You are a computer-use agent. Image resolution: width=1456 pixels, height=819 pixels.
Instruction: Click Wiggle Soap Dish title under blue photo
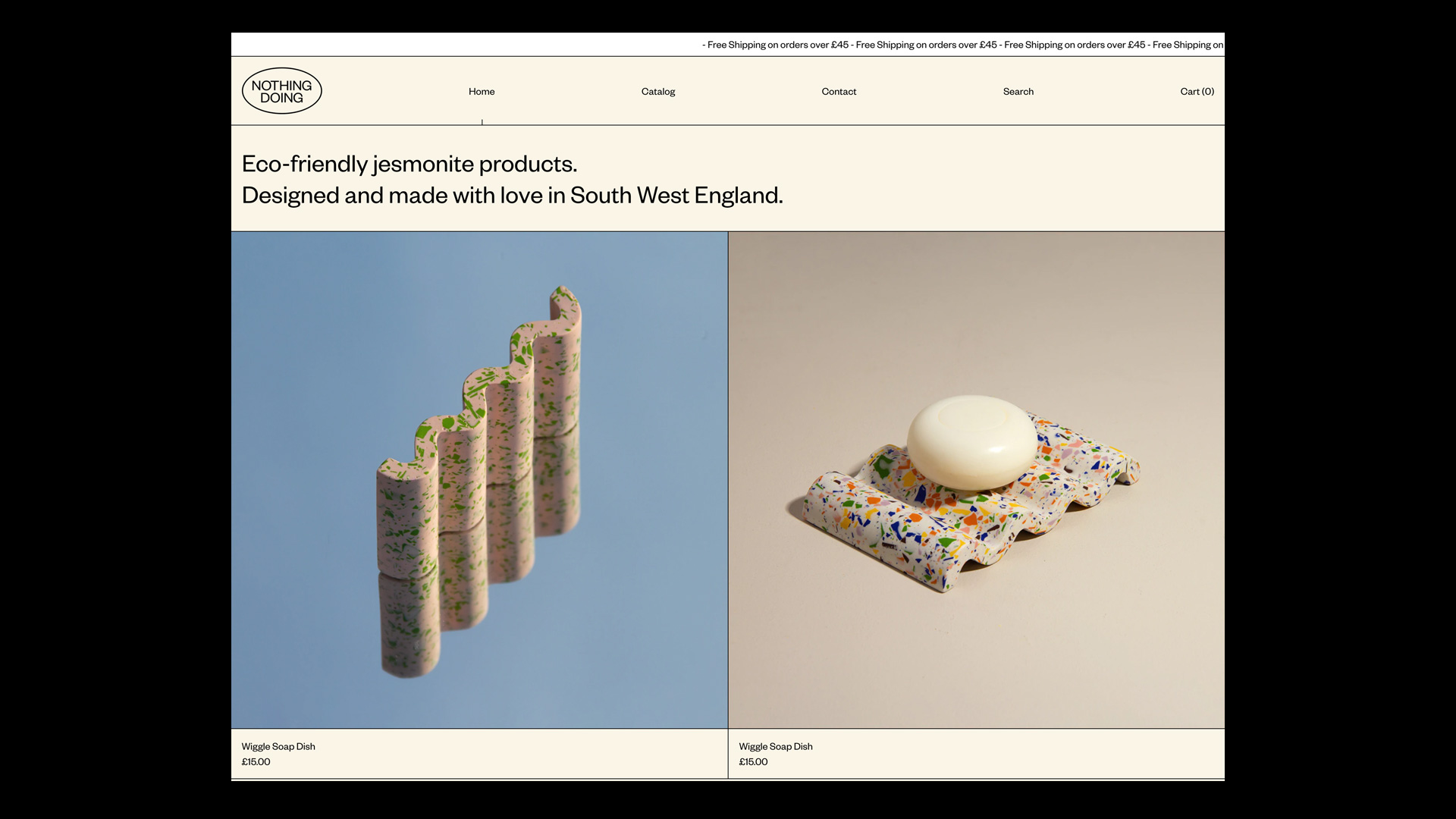coord(278,746)
